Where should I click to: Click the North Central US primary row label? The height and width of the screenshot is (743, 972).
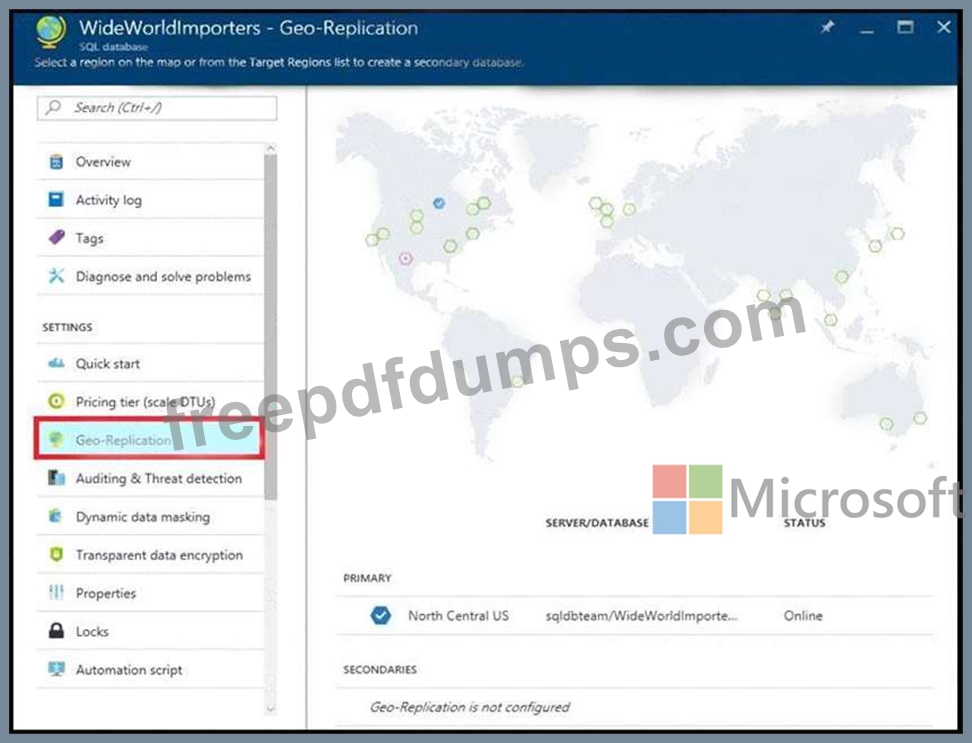coord(458,615)
